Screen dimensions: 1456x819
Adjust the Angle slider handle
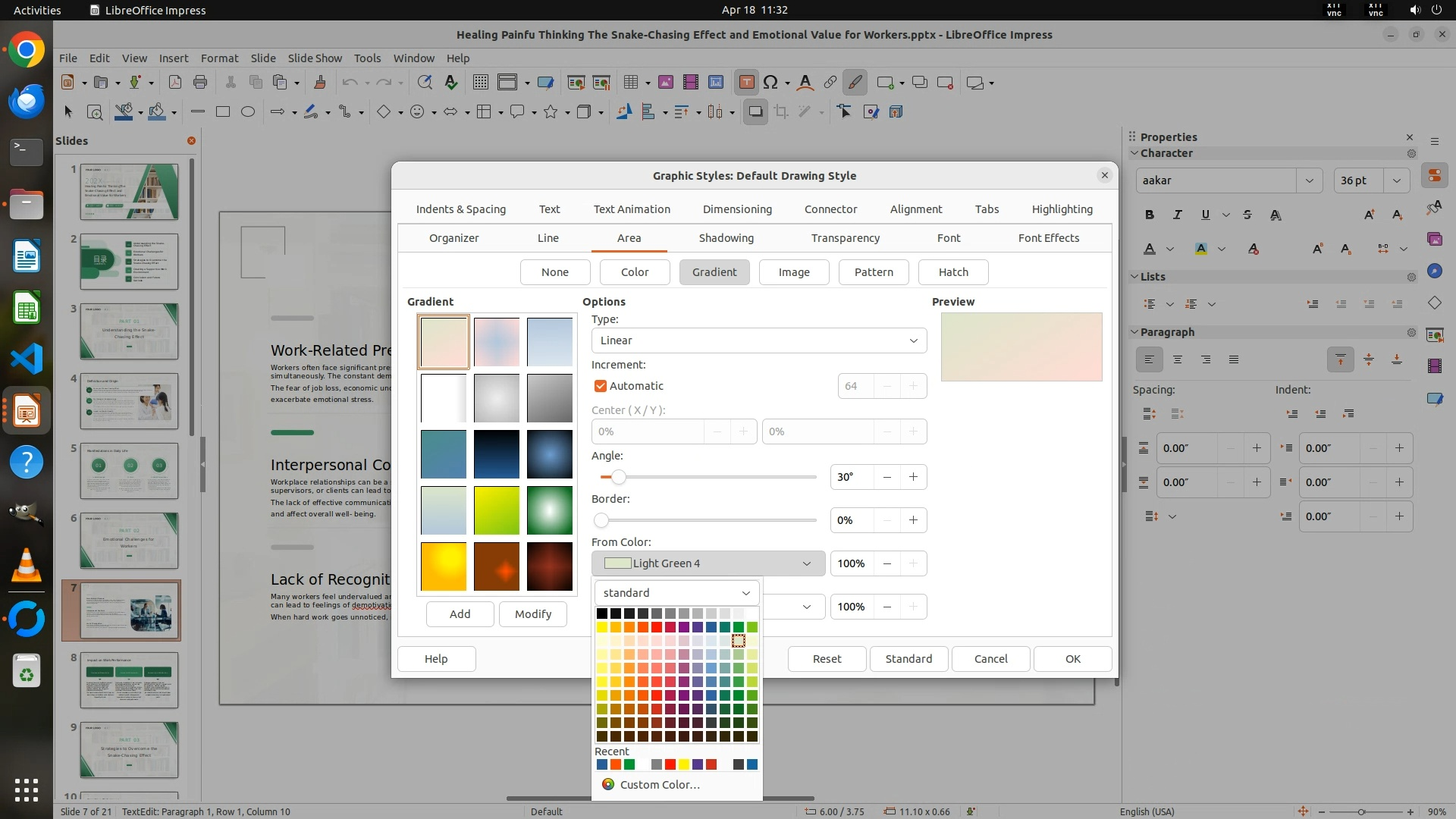click(x=618, y=477)
